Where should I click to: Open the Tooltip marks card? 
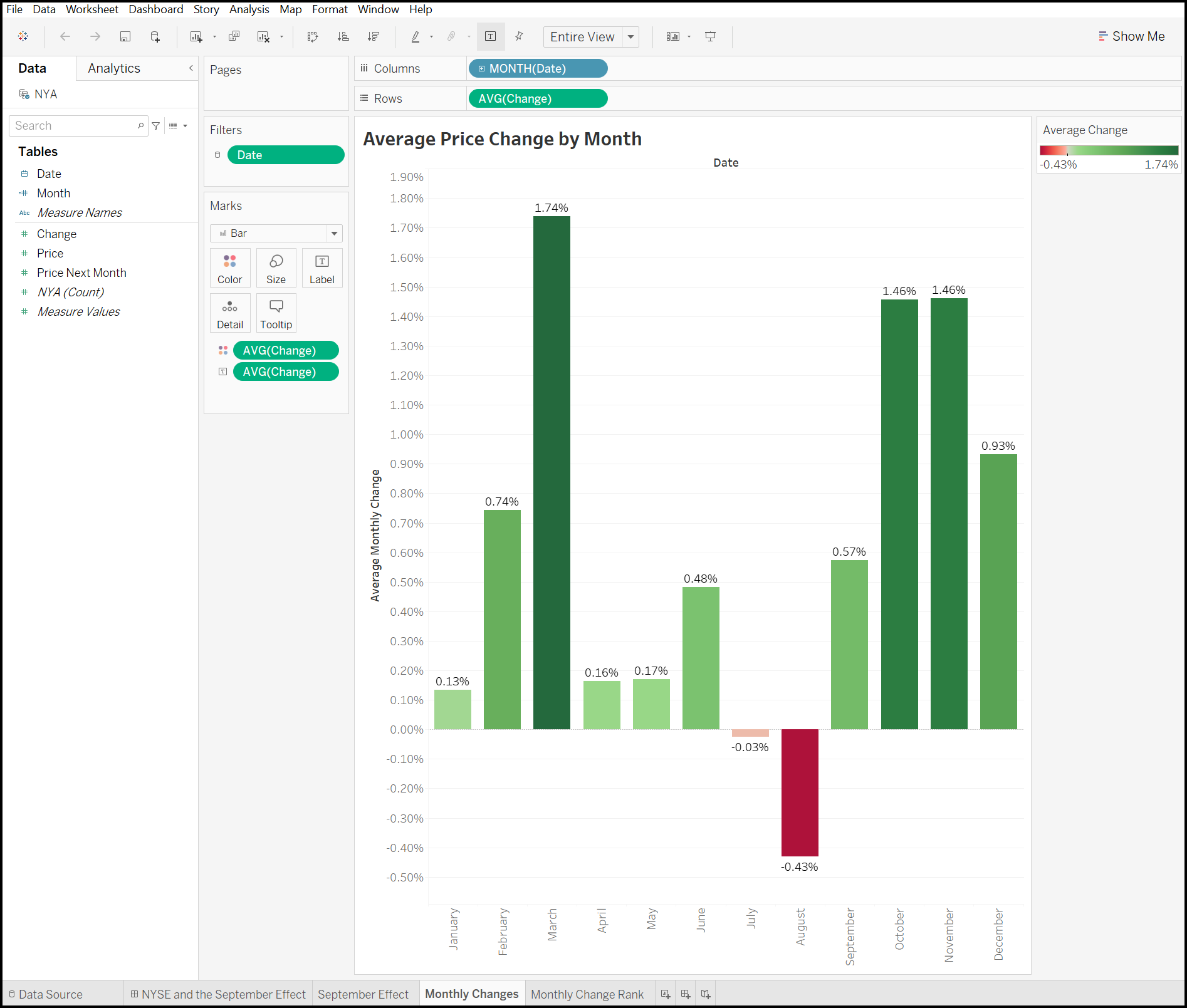[x=276, y=313]
